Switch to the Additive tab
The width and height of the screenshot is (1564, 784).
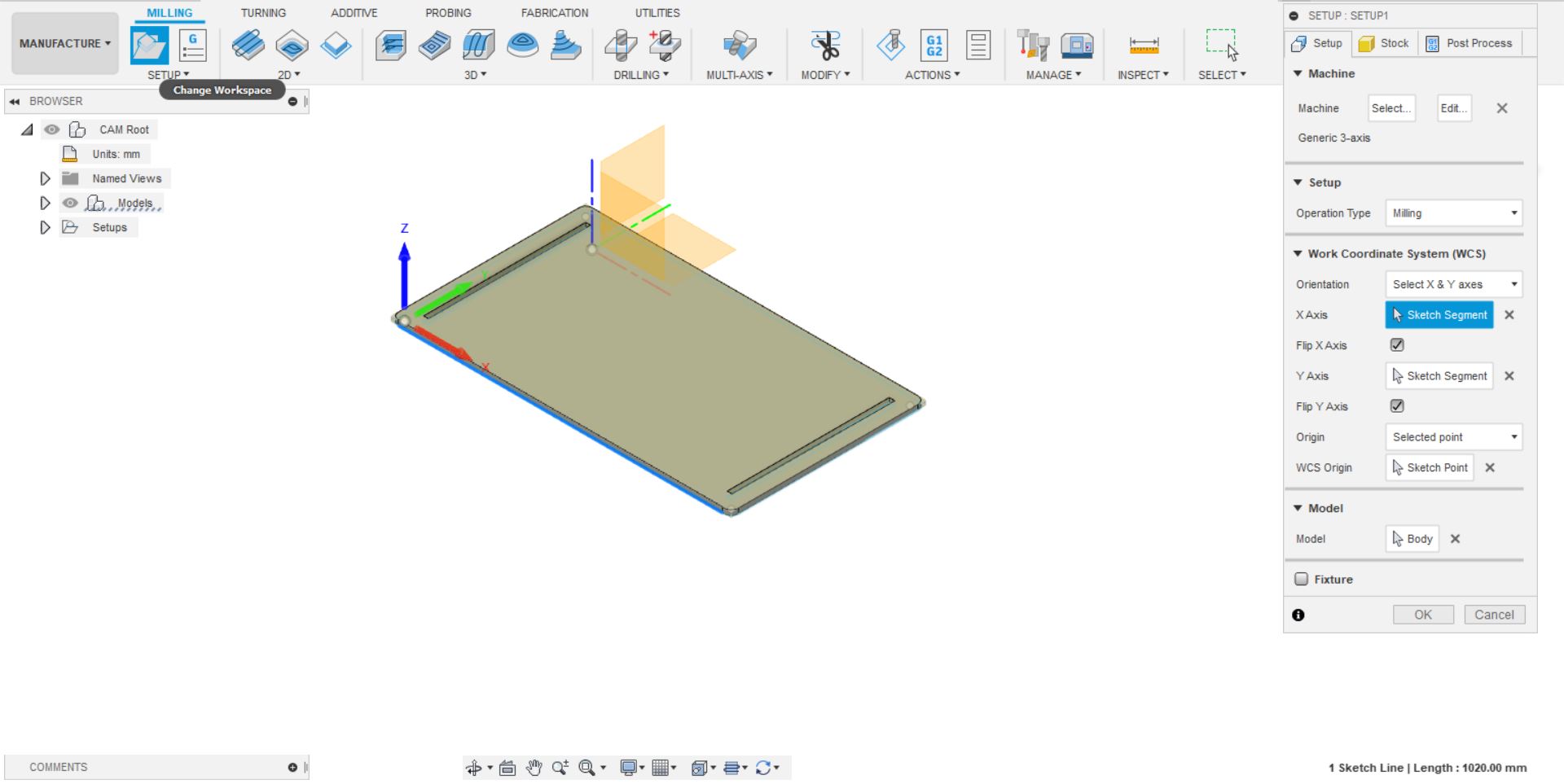[x=354, y=13]
